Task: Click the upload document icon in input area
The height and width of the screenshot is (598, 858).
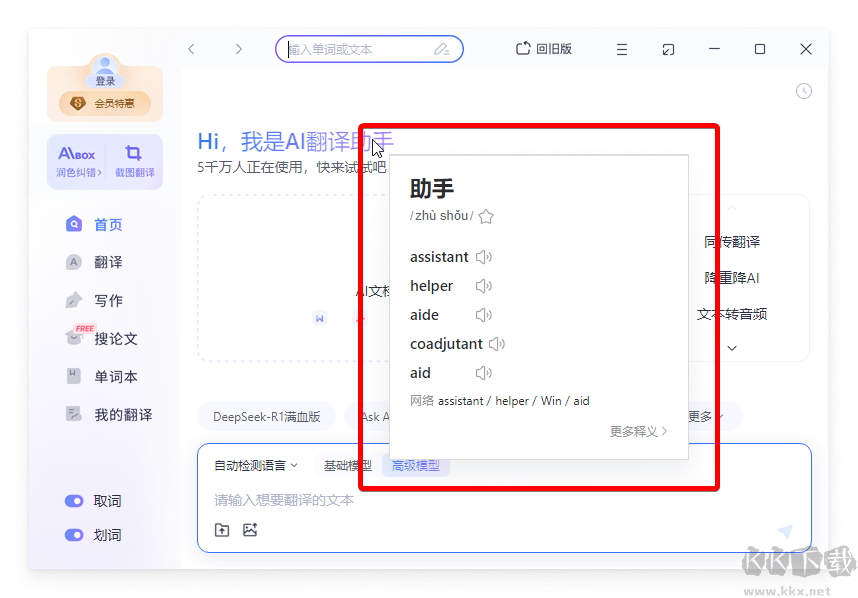Action: [222, 530]
